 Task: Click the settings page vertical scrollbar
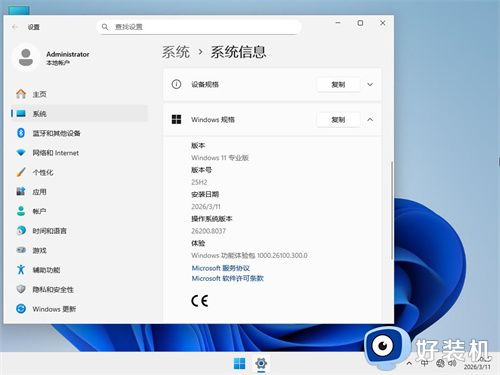click(x=392, y=211)
